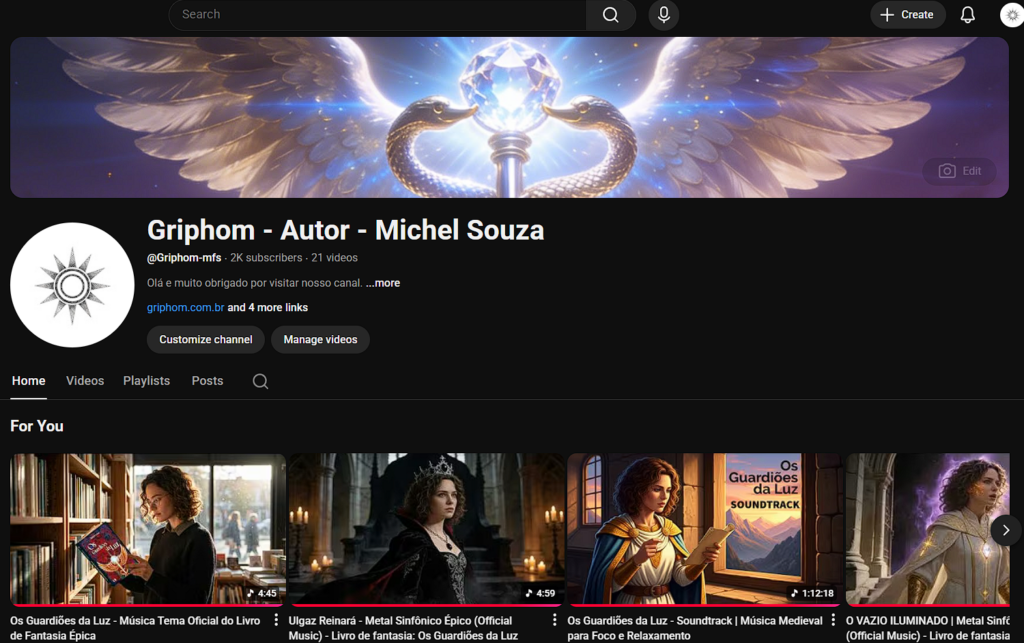Viewport: 1024px width, 643px height.
Task: Start voice search with microphone icon
Action: [x=664, y=15]
